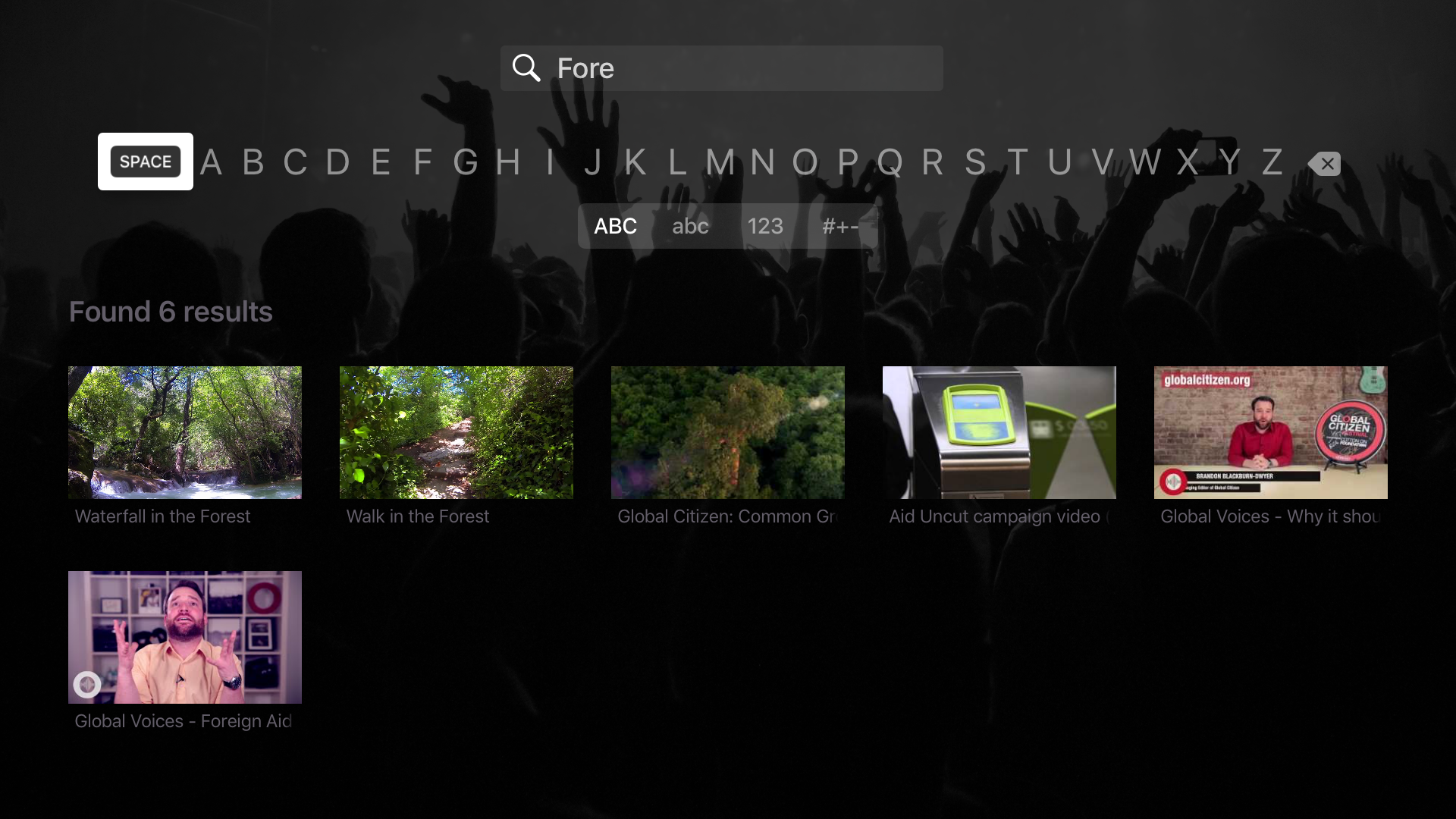Select the abc lowercase keyboard mode

point(690,225)
